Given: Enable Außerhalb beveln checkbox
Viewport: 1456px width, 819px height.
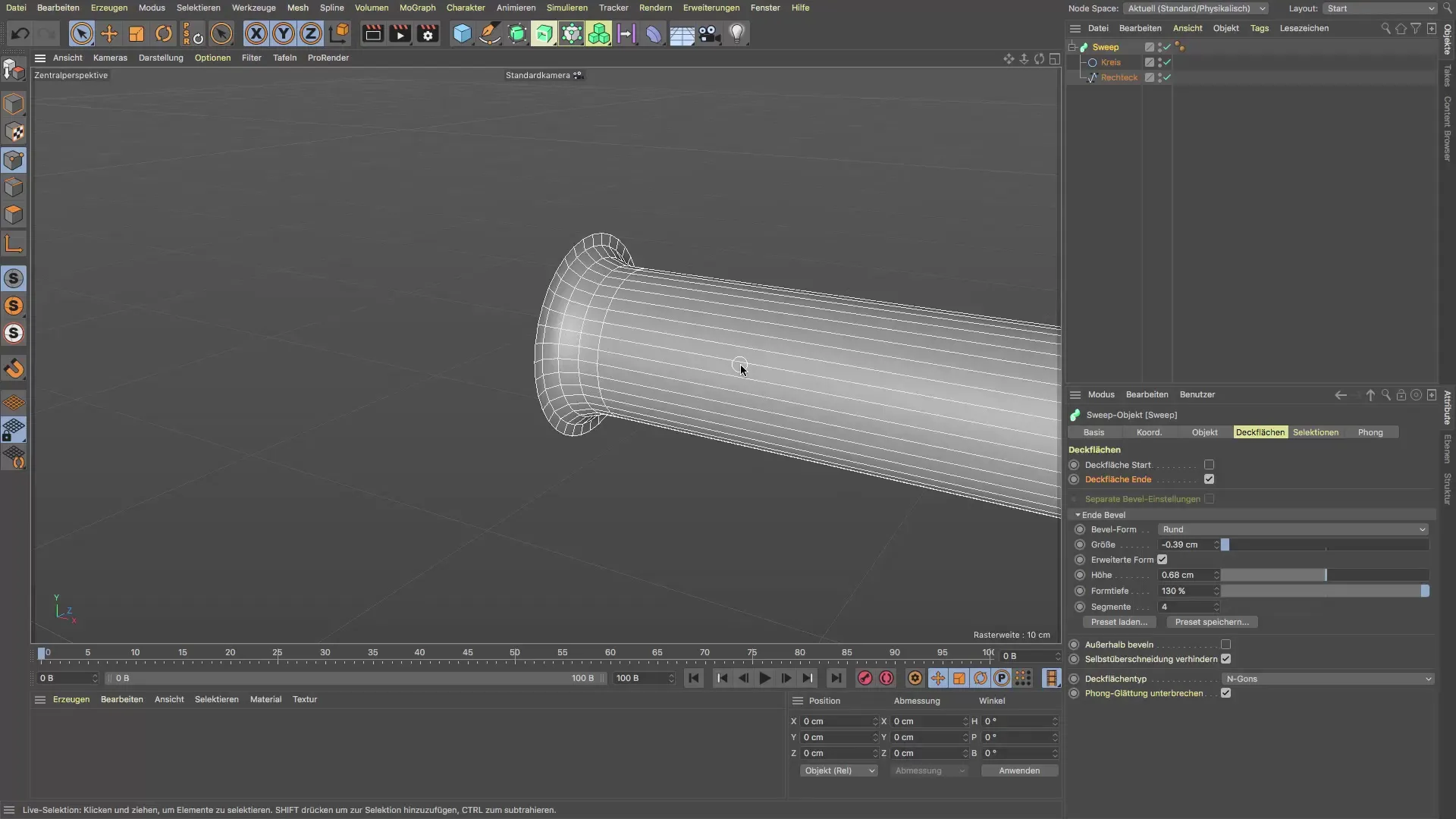Looking at the screenshot, I should pos(1225,645).
